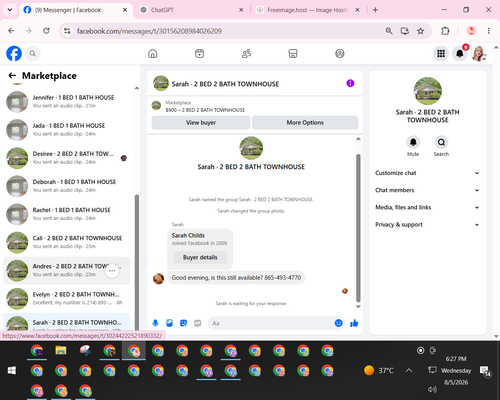The image size is (500, 400).
Task: Send a thumbs-up like
Action: pyautogui.click(x=354, y=323)
